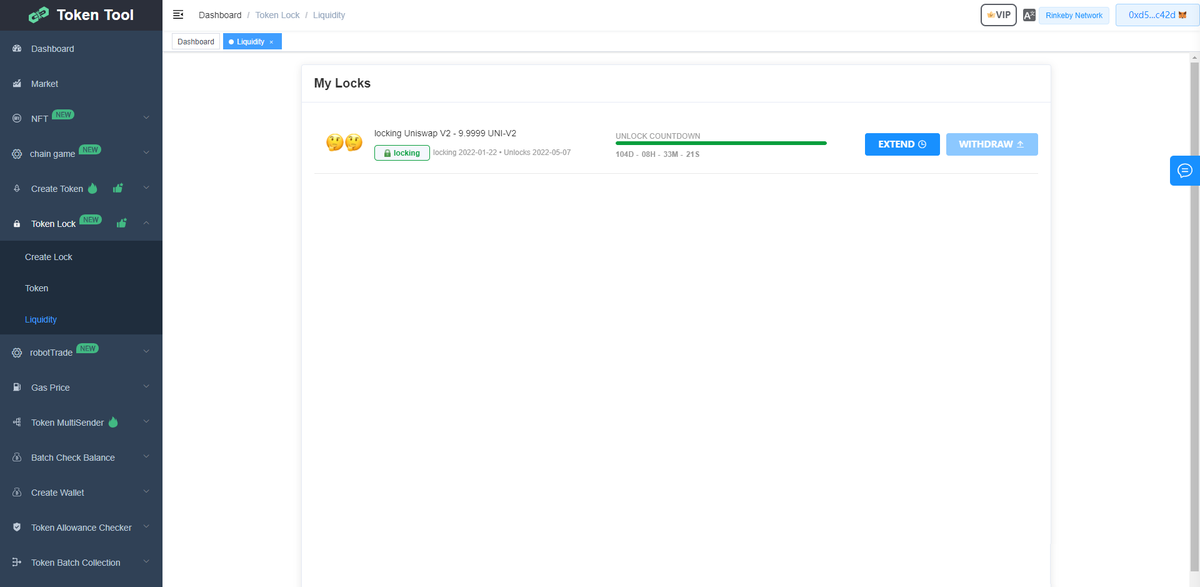Viewport: 1200px width, 587px height.
Task: Click the 'locking Uniswap V2 - 9.9999 UNI-V2' text
Action: pos(445,133)
